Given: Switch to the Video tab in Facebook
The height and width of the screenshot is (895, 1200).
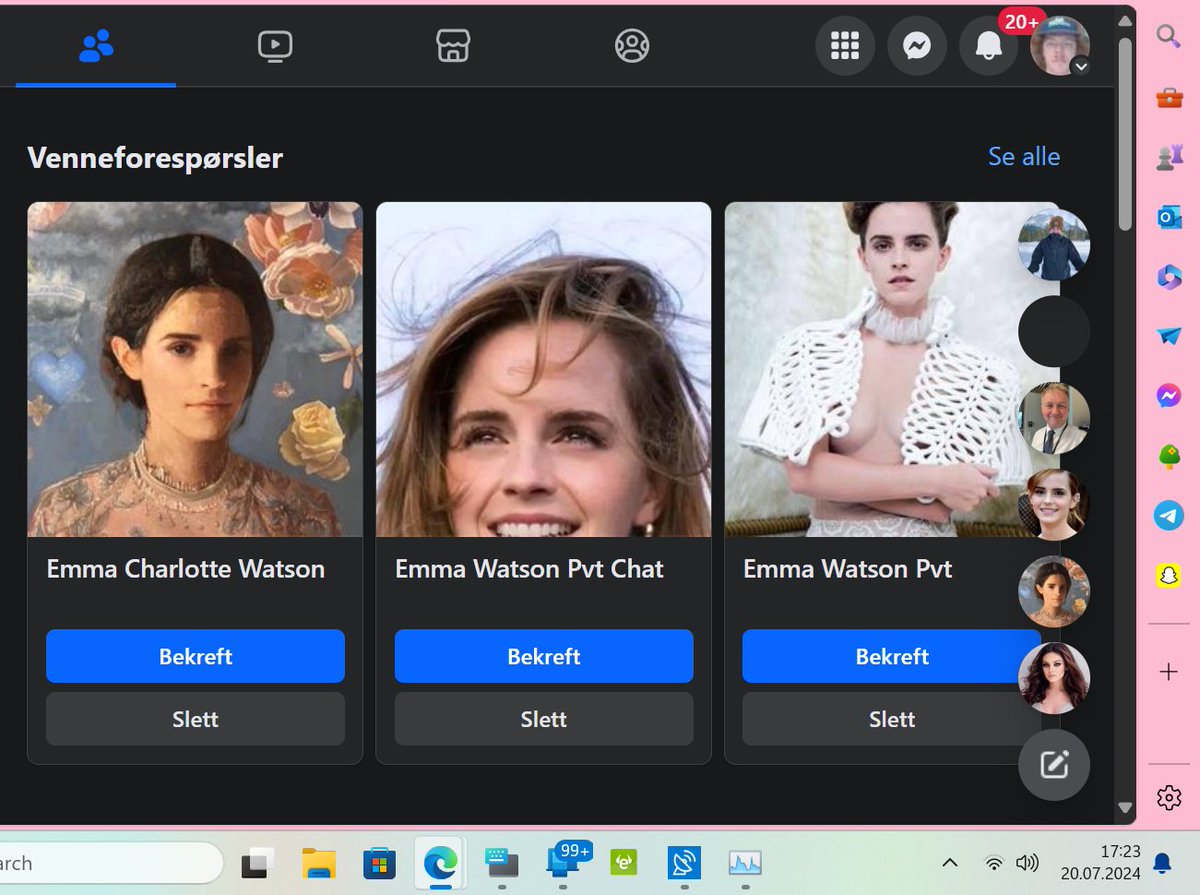Looking at the screenshot, I should tap(274, 46).
